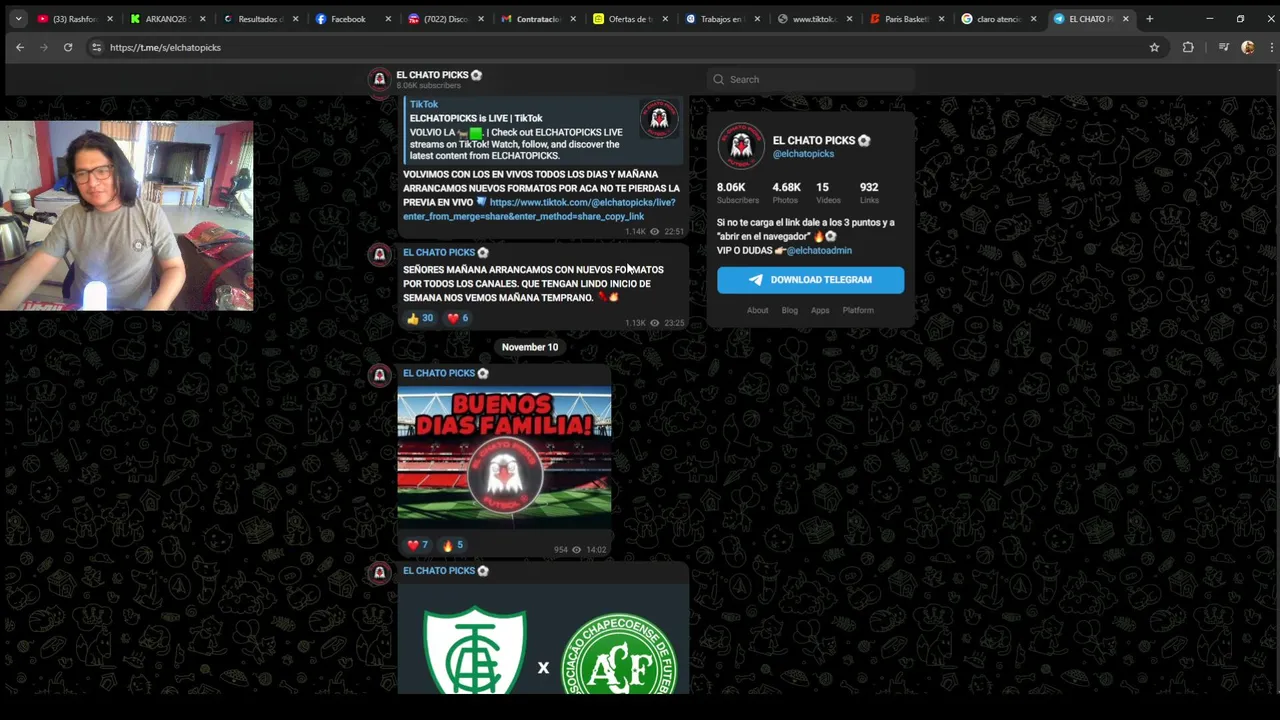Open the Apps footer link
1280x720 pixels.
[820, 310]
